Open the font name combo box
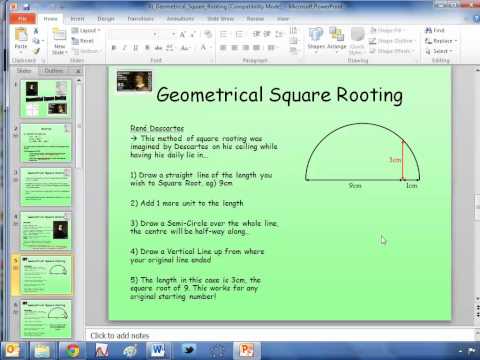Screen dimensions: 480x360 [x=134, y=35]
